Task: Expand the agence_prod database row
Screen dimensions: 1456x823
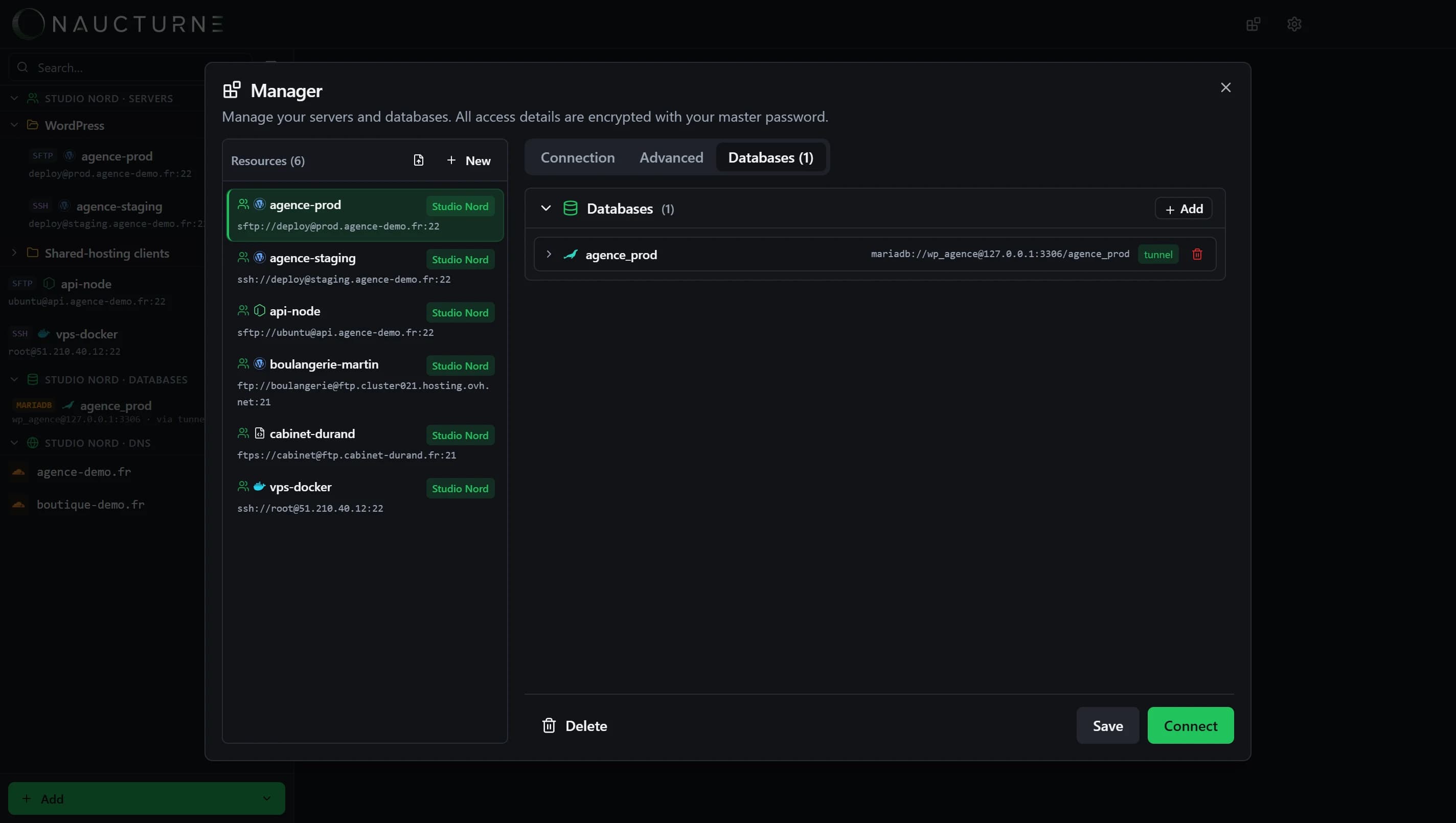Action: (x=549, y=255)
